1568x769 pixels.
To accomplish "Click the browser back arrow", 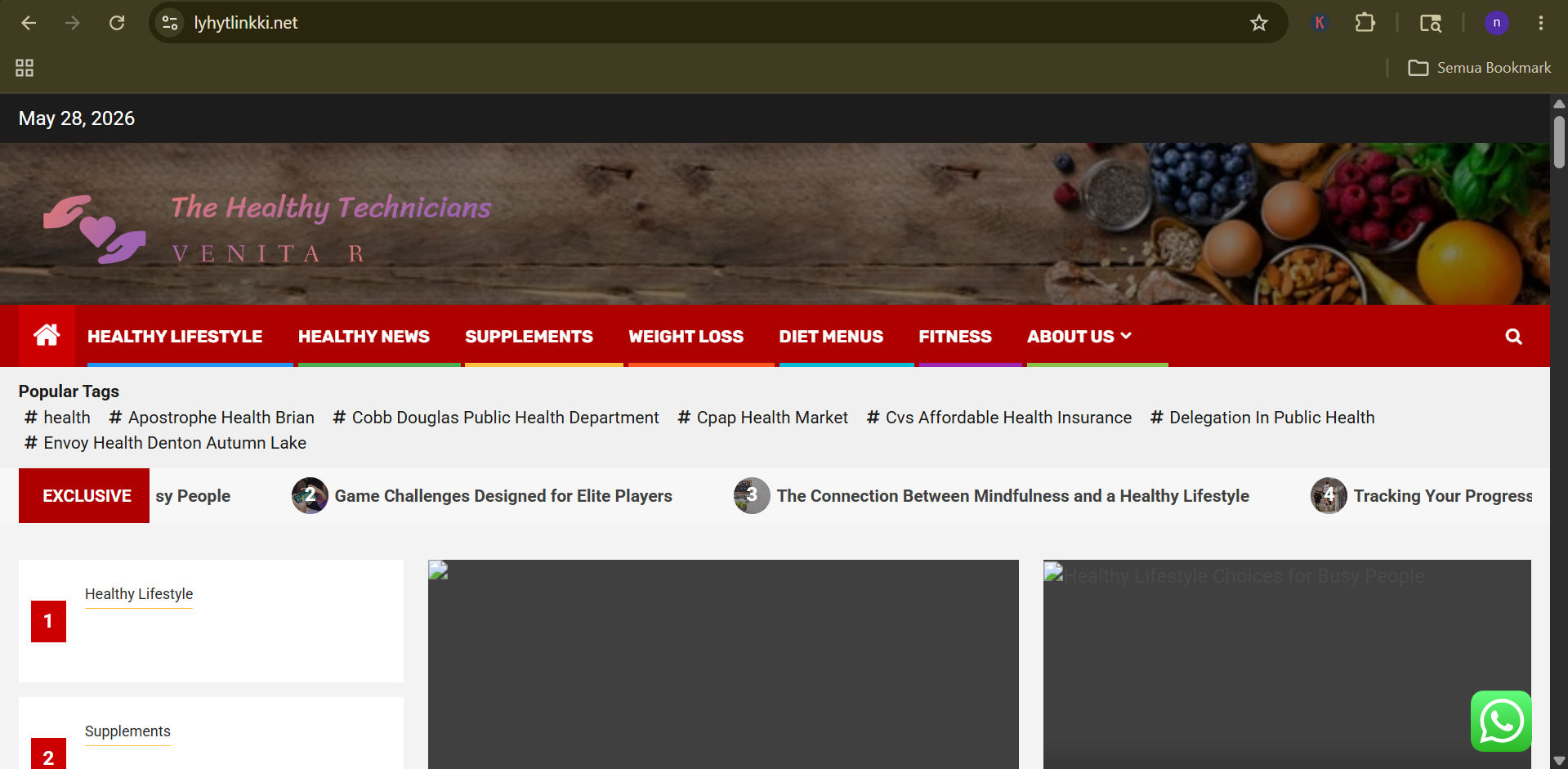I will pyautogui.click(x=29, y=23).
